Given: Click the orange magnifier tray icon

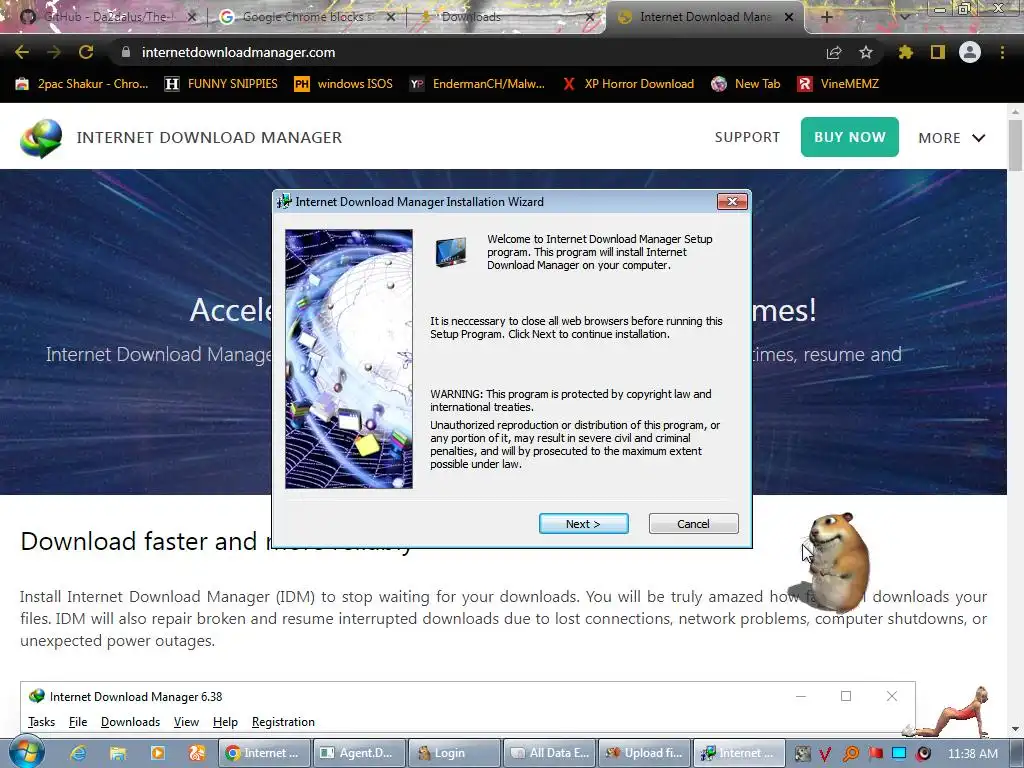Looking at the screenshot, I should click(851, 754).
